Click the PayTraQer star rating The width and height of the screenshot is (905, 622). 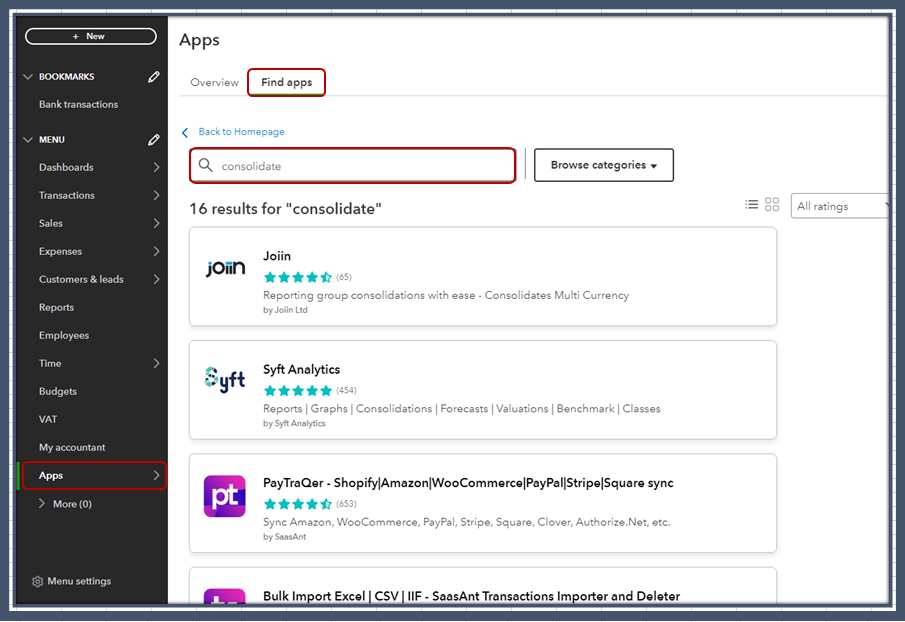(x=298, y=504)
